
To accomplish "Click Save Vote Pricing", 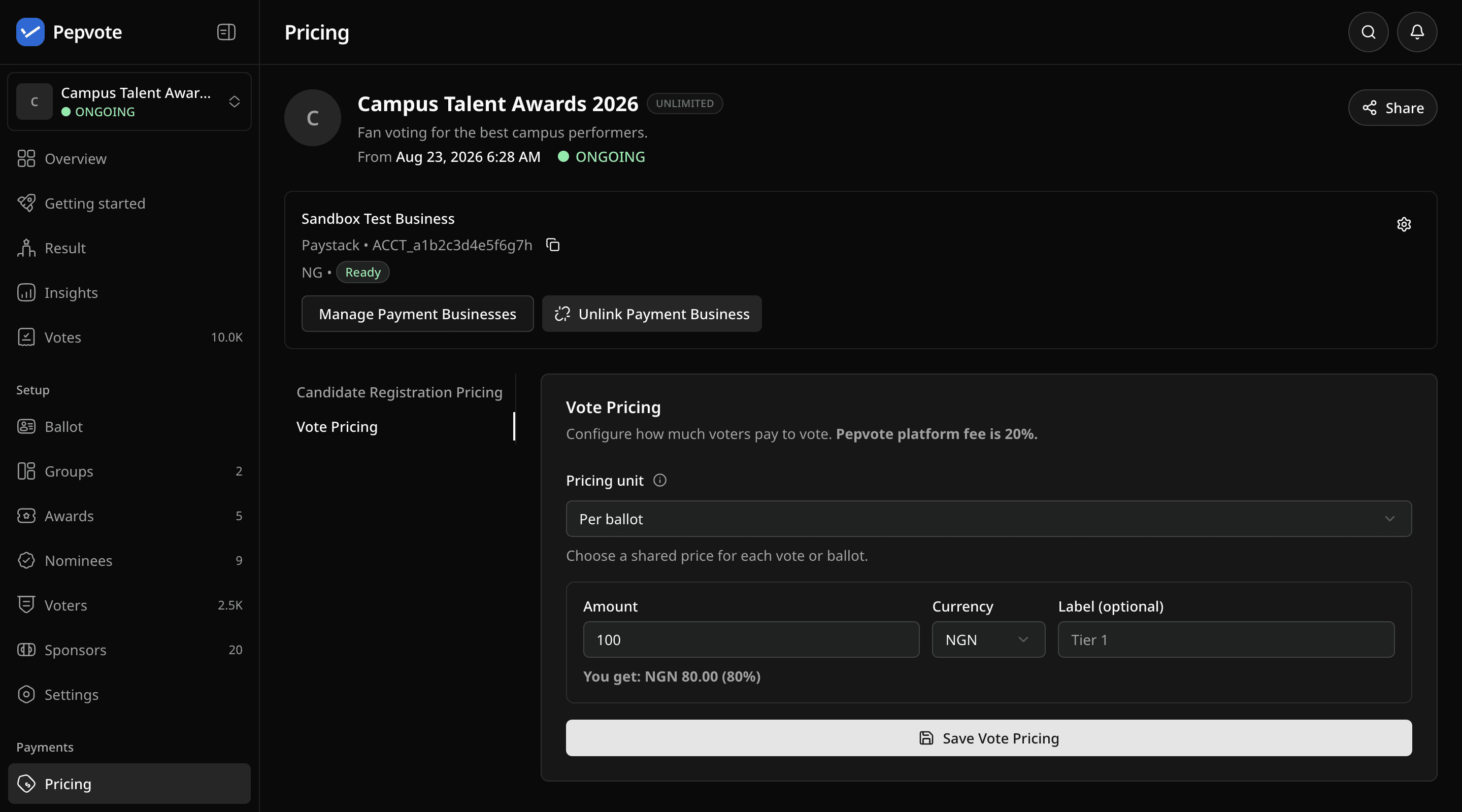I will tap(989, 738).
